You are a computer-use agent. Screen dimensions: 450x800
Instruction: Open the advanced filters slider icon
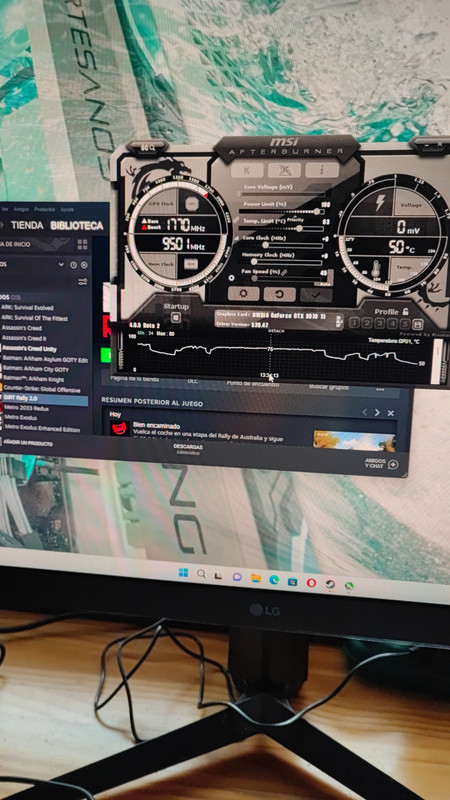(83, 282)
